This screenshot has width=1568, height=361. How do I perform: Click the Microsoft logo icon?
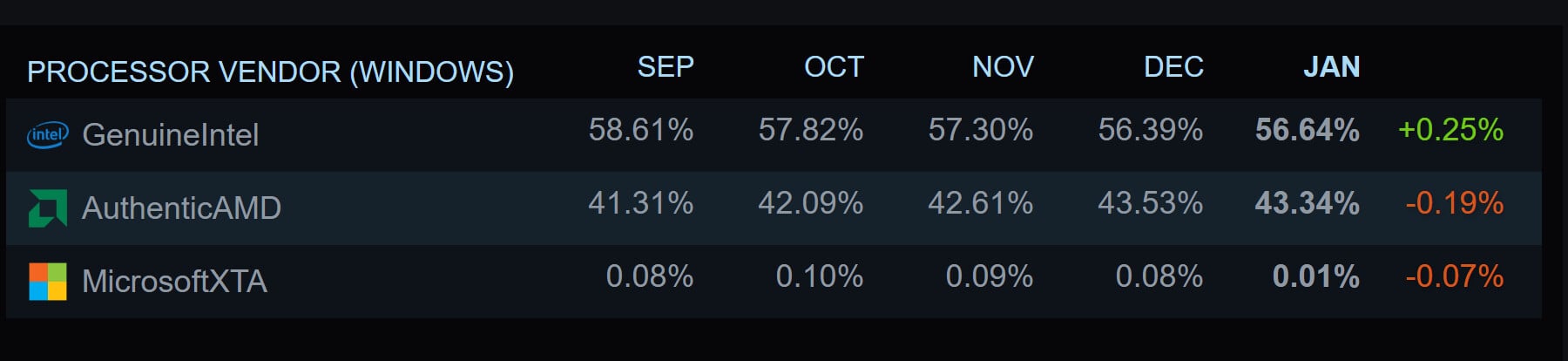coord(47,282)
